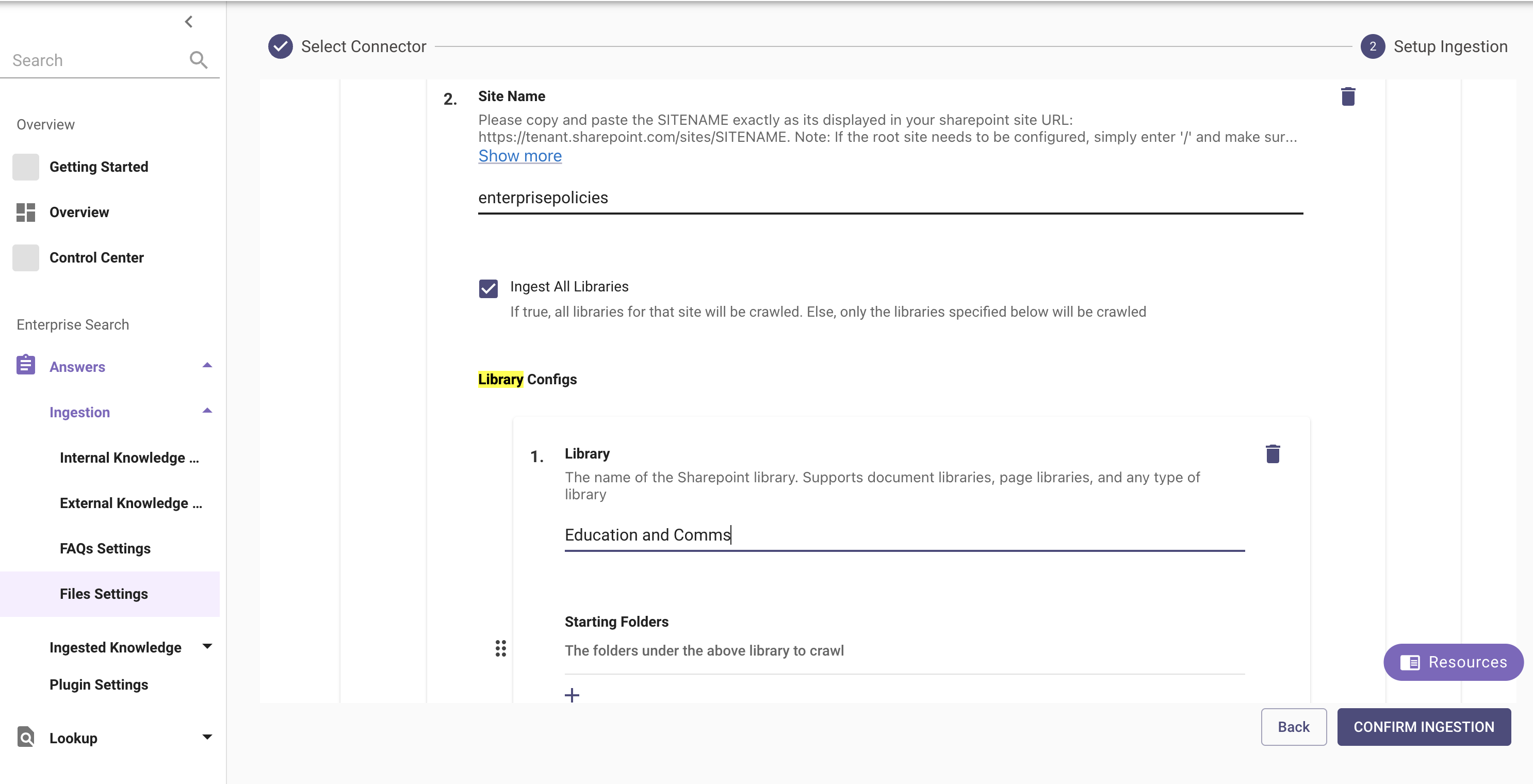Click the plus icon to add a starting folder
Screen dimensions: 1533x784
click(572, 695)
